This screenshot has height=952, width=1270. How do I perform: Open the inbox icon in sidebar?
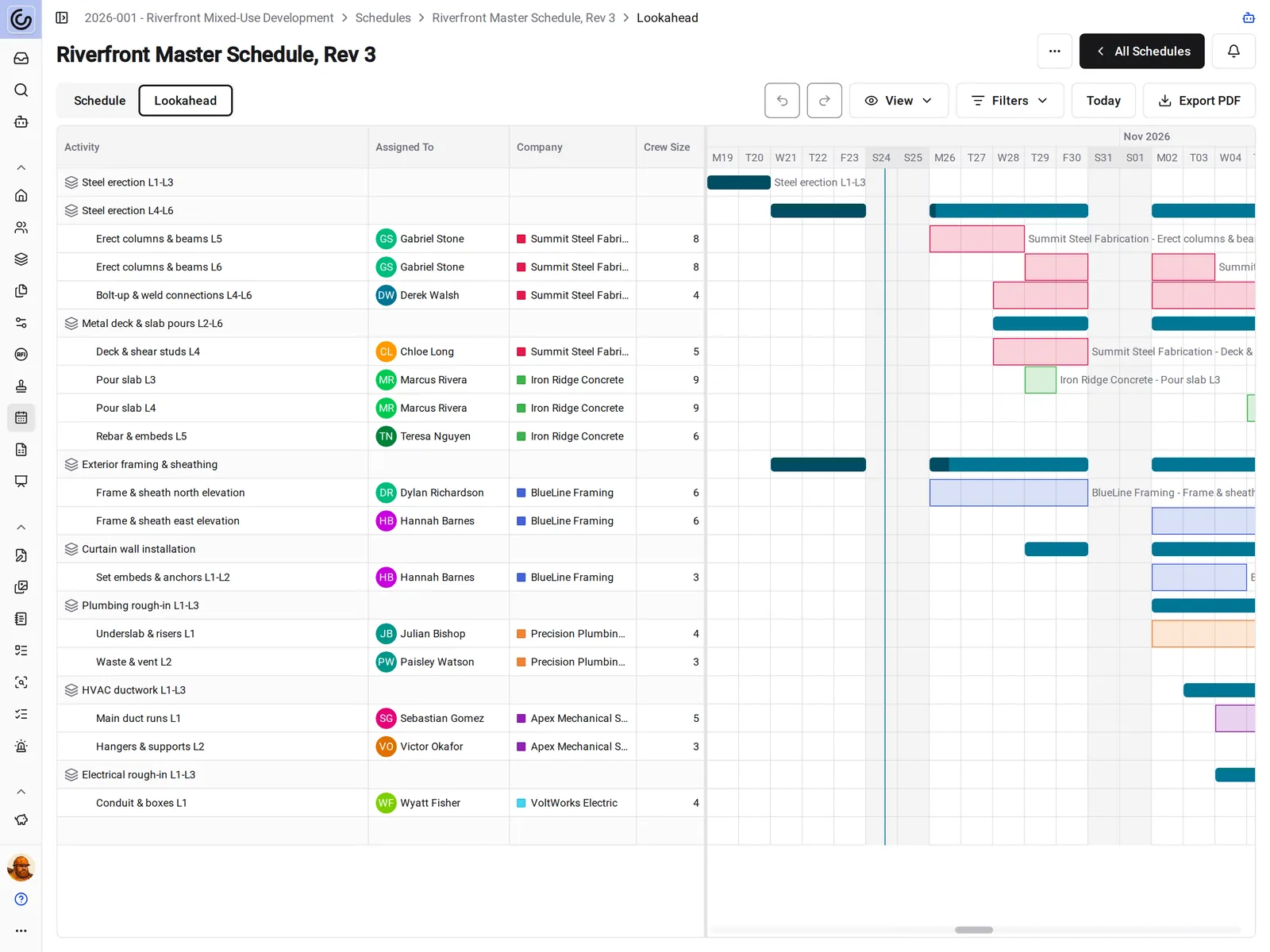point(21,58)
